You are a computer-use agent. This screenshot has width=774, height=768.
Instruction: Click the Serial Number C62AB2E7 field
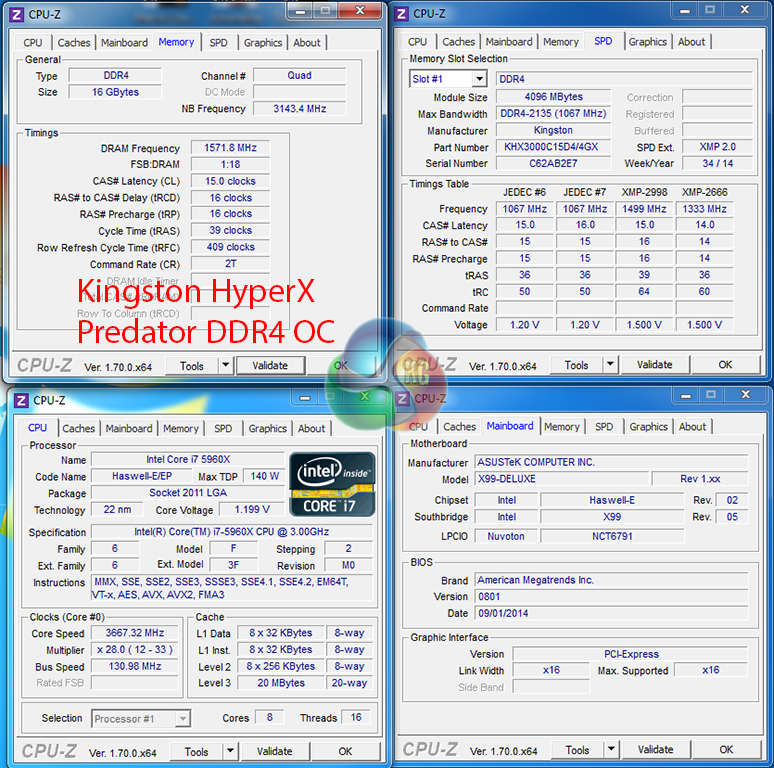[x=553, y=163]
